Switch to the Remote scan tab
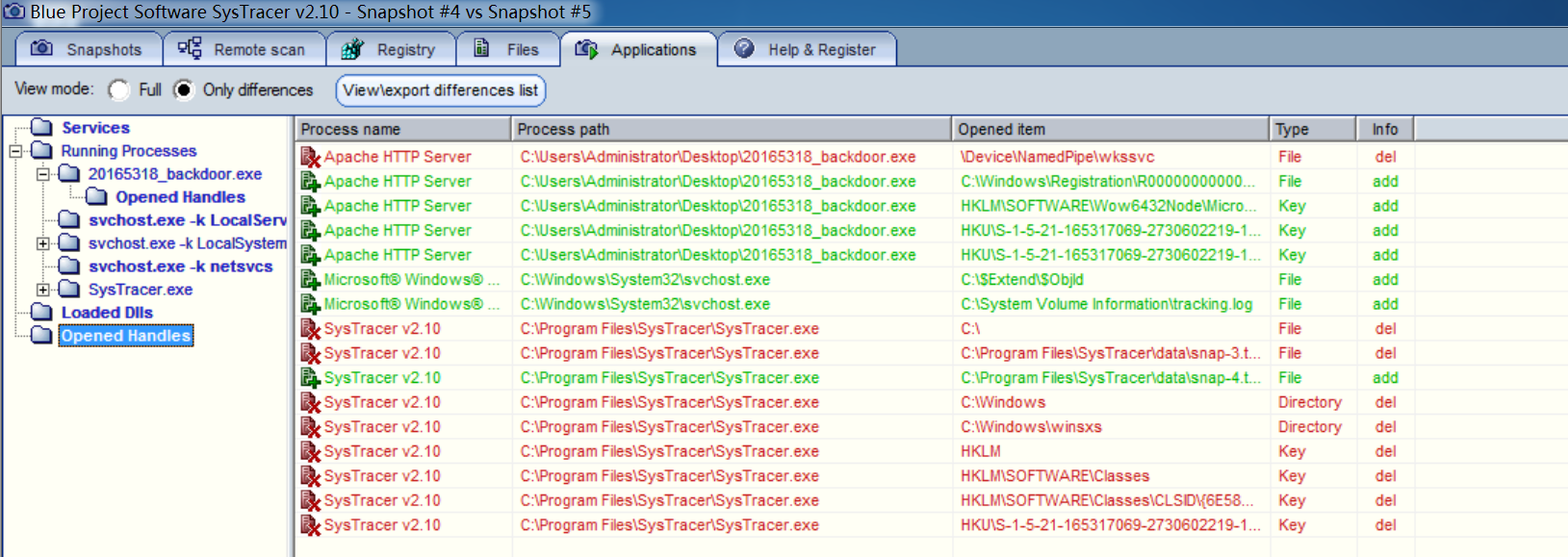The image size is (1568, 557). (x=243, y=49)
